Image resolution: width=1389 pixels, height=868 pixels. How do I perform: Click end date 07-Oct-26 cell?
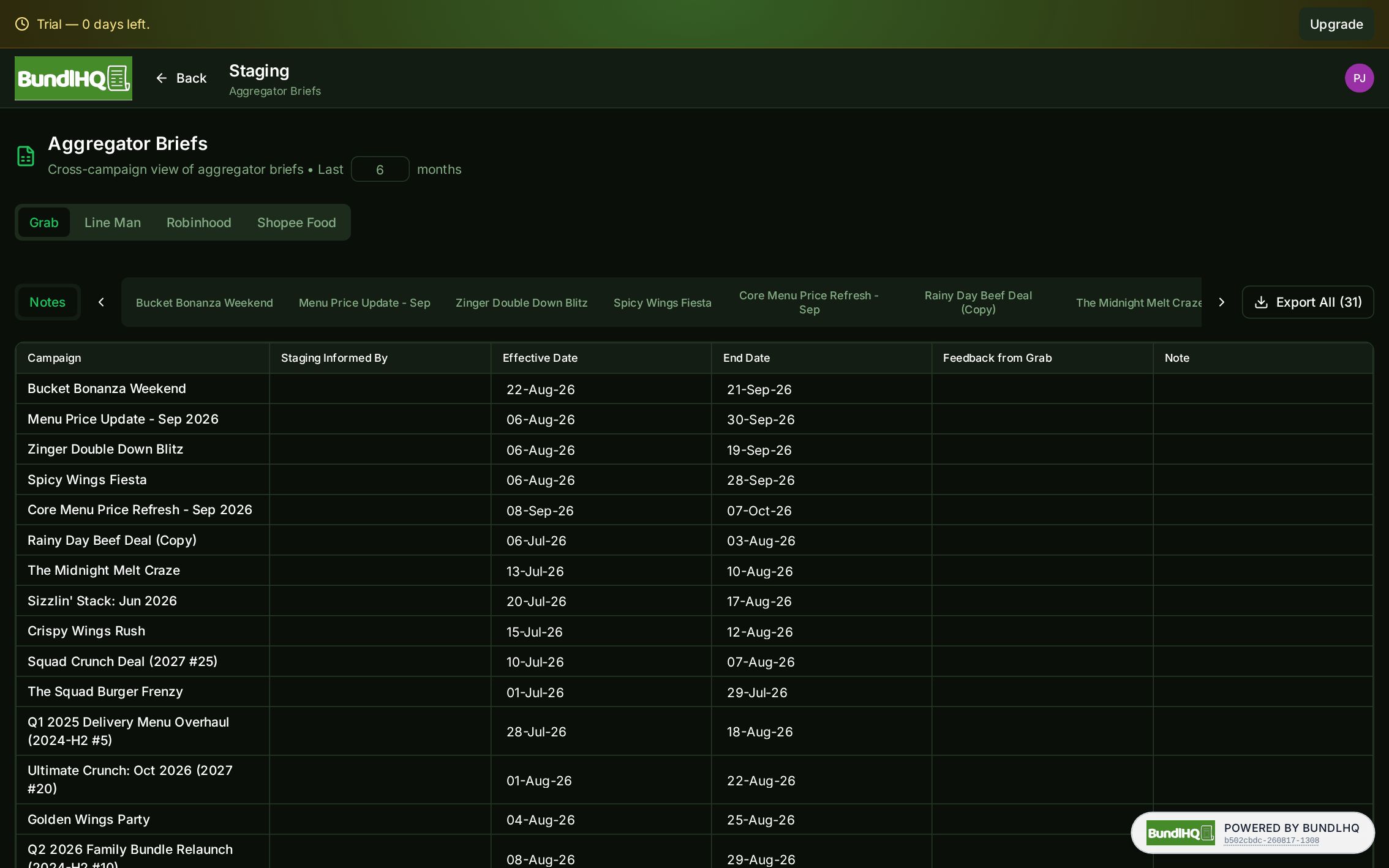(x=822, y=511)
